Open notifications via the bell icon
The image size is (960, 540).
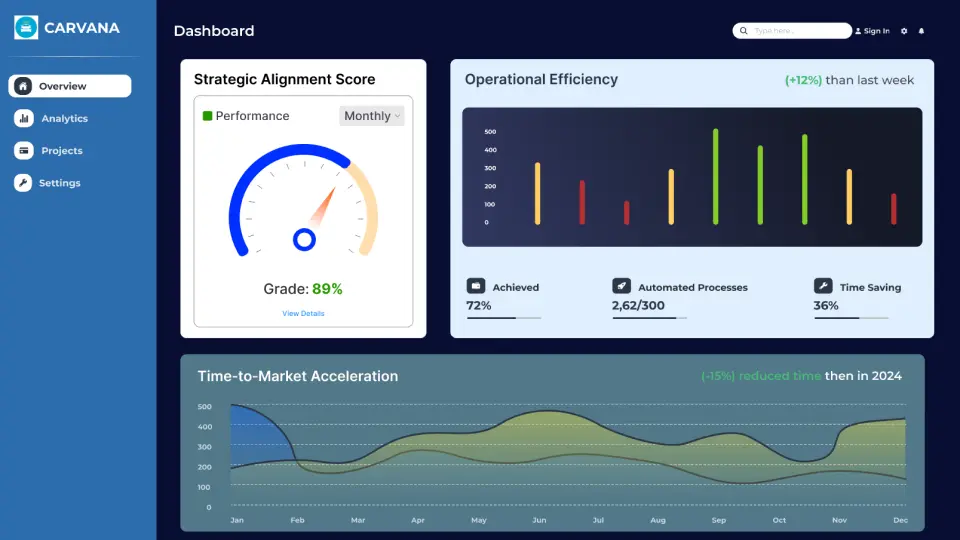click(921, 31)
